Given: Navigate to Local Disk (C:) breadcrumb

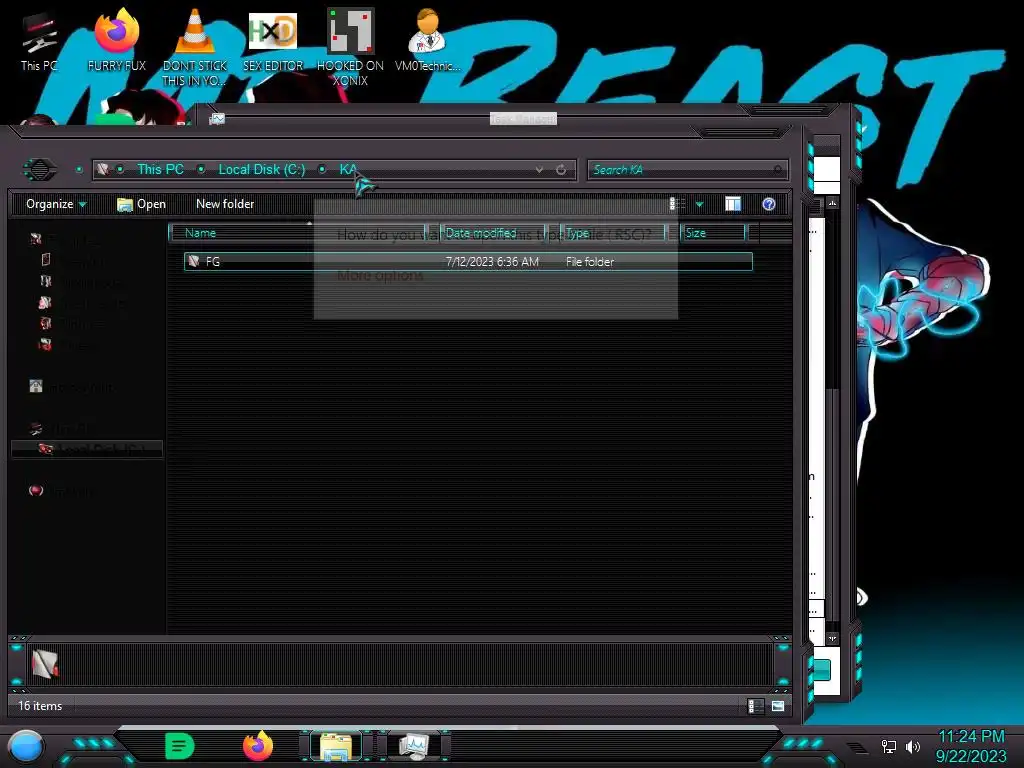Looking at the screenshot, I should [x=262, y=170].
